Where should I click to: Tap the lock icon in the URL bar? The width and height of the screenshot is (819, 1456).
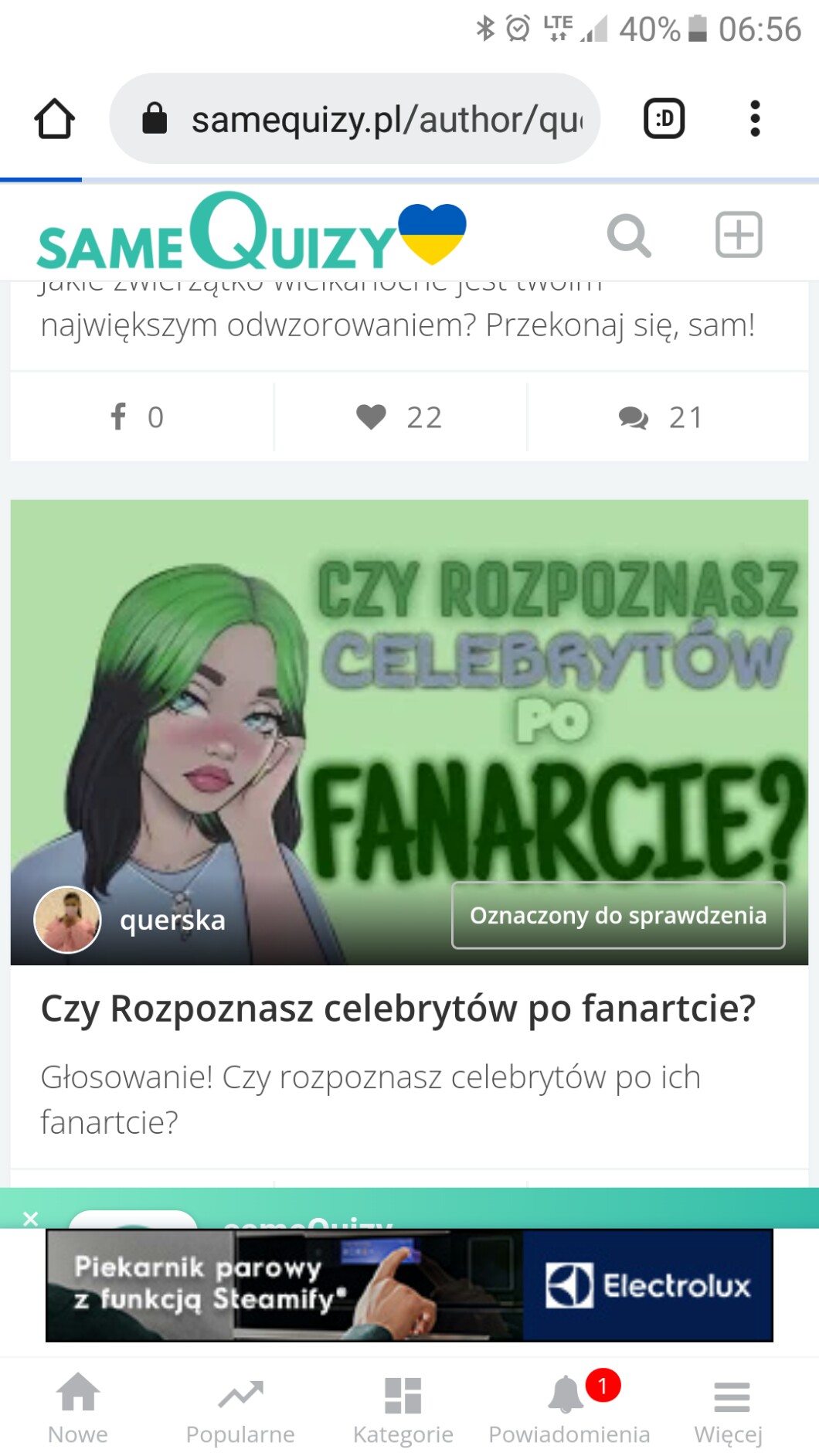[x=155, y=119]
